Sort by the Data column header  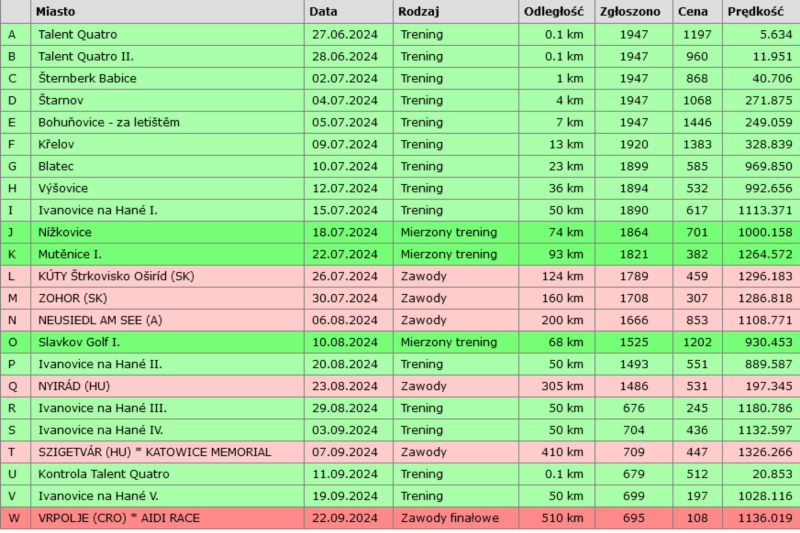tap(323, 12)
